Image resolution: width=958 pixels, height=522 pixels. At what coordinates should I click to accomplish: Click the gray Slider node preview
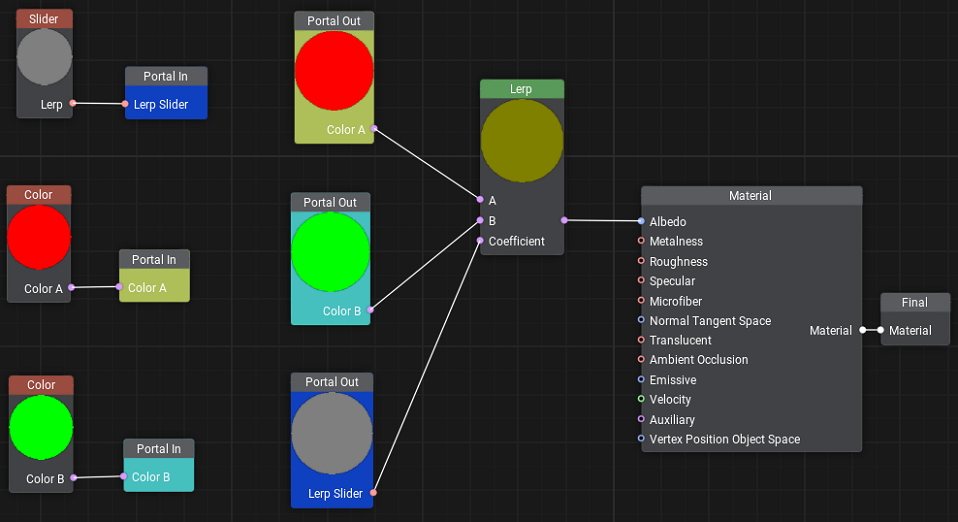click(x=44, y=56)
